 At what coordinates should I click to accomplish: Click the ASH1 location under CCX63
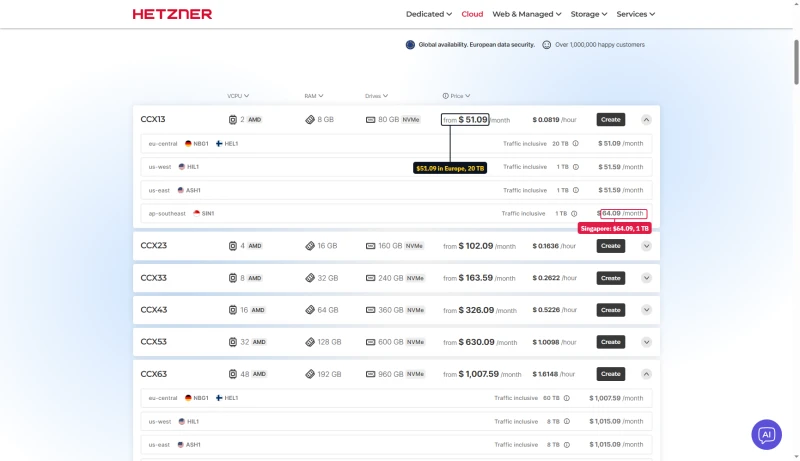pos(189,445)
